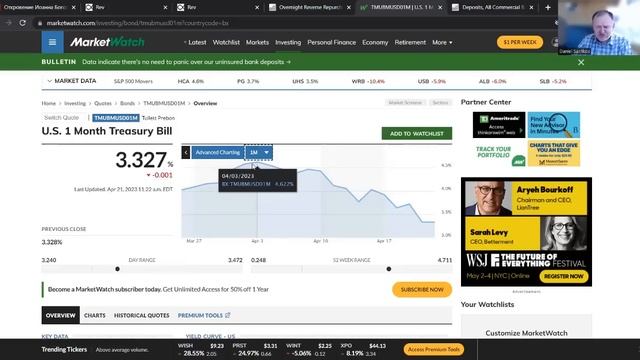The width and height of the screenshot is (640, 360).
Task: Click the WRB ticker in market data
Action: (368, 81)
